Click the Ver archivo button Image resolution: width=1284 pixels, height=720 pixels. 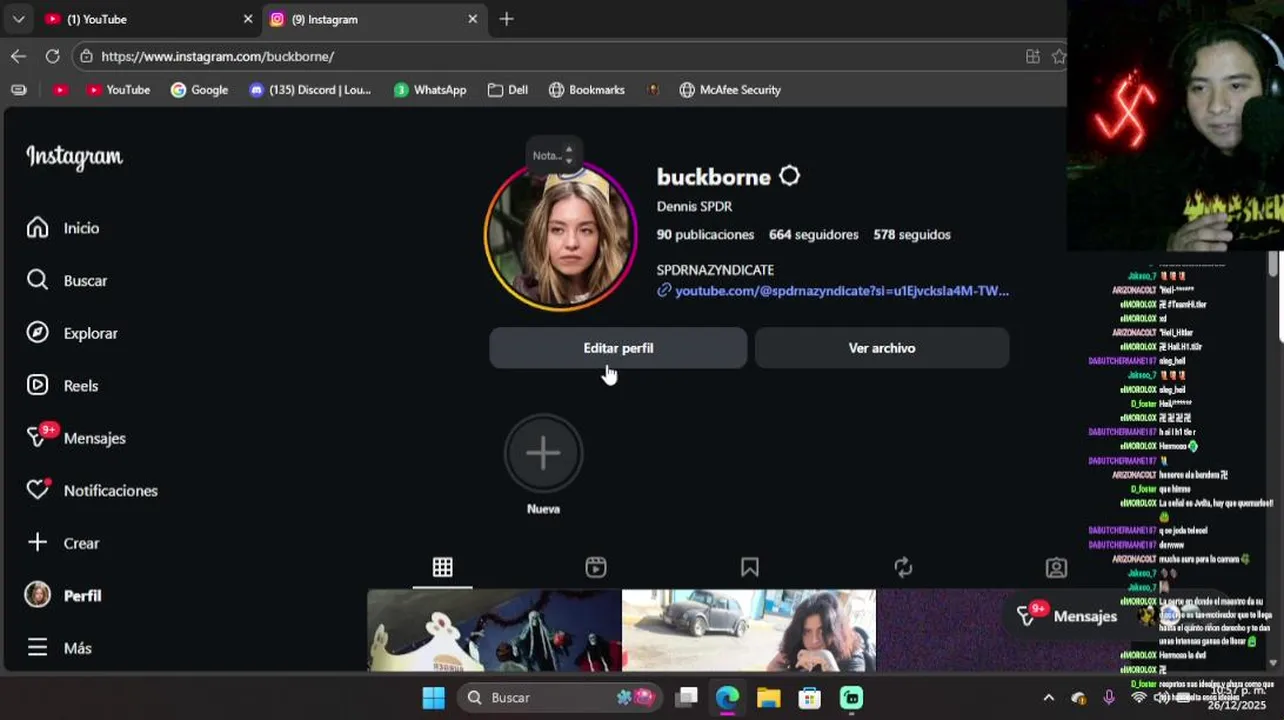(x=882, y=348)
